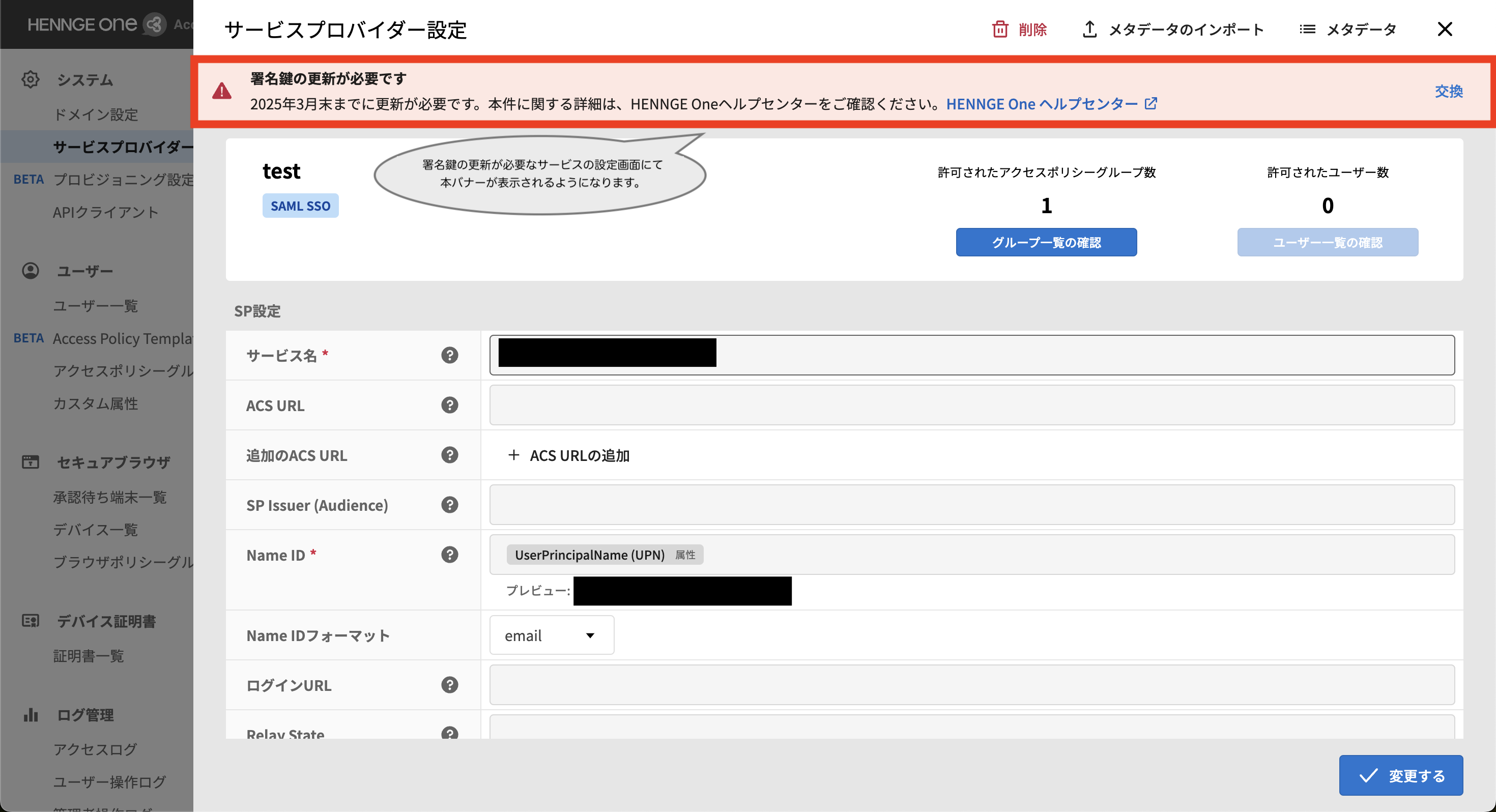Click help icon for サービス名
1496x812 pixels.
coord(449,355)
